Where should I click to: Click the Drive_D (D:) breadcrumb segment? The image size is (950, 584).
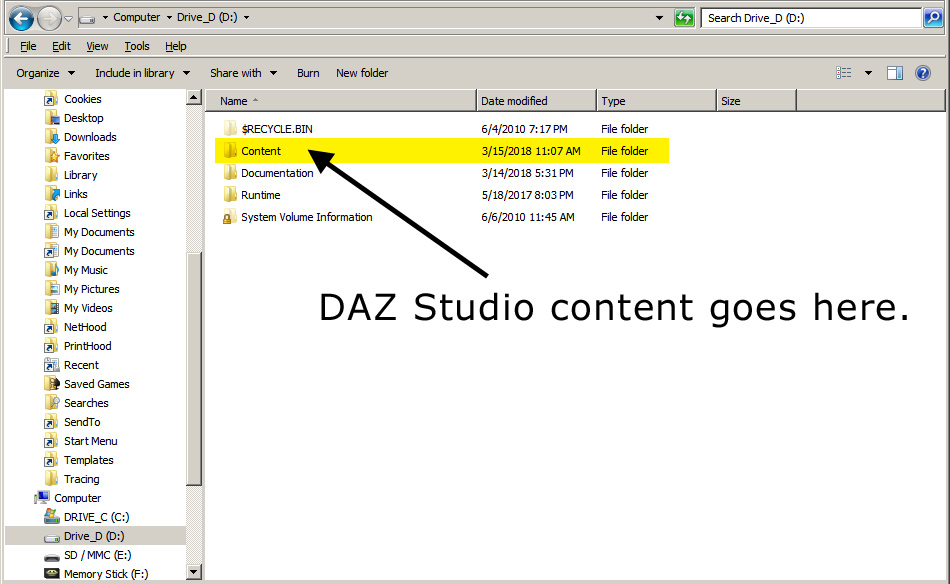coord(207,18)
